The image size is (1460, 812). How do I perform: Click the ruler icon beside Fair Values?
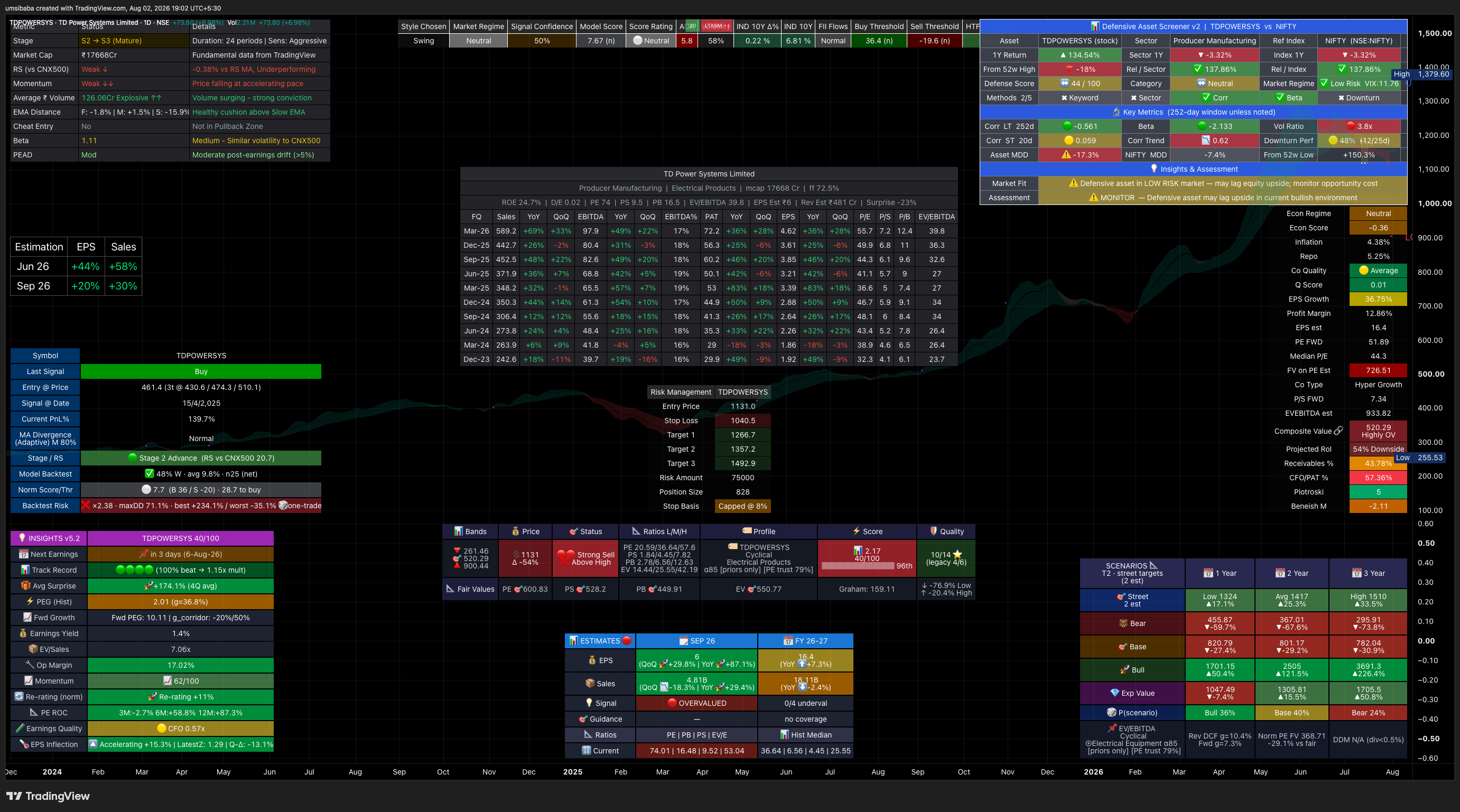click(451, 589)
